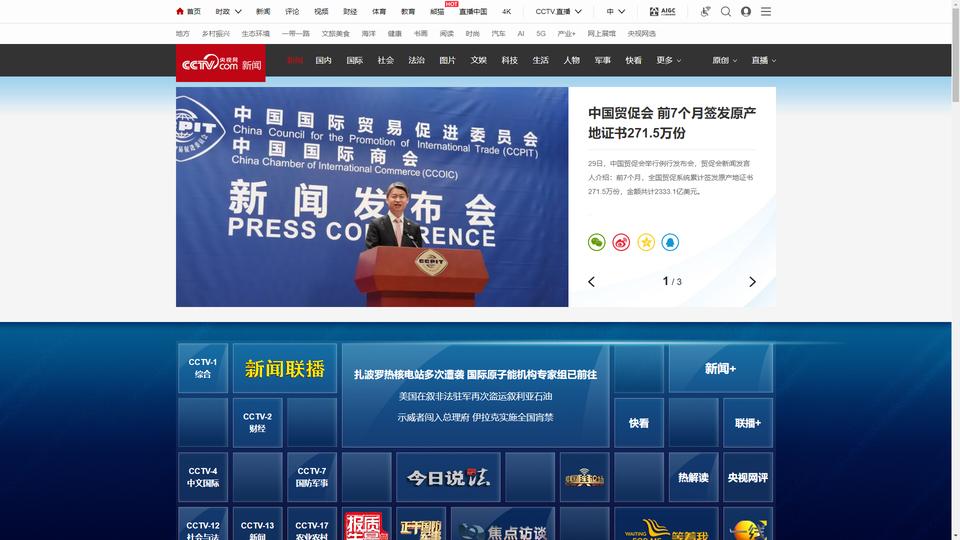960x540 pixels.
Task: Select 国内 tab in news navigation
Action: point(323,61)
